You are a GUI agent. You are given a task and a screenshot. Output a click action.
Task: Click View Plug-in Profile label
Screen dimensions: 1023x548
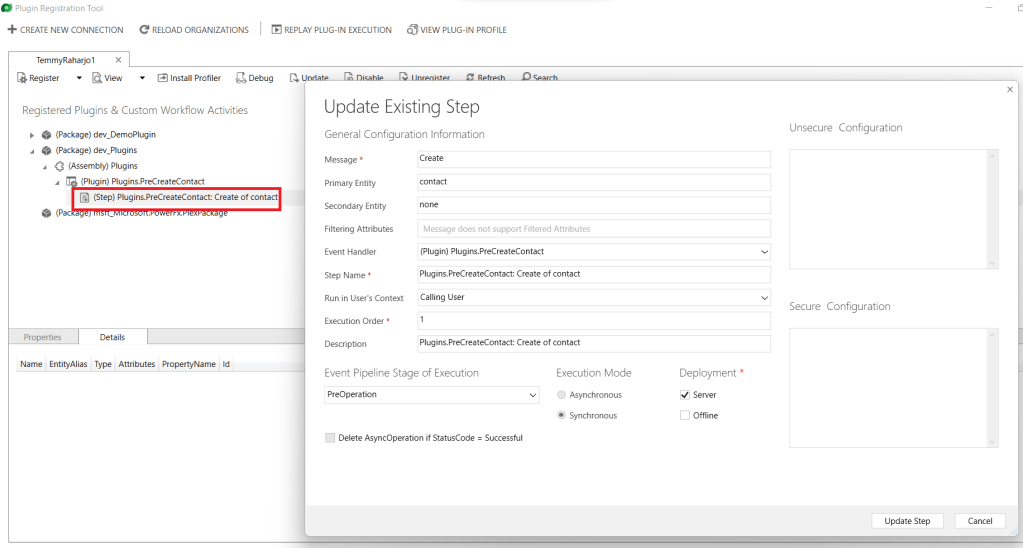463,30
